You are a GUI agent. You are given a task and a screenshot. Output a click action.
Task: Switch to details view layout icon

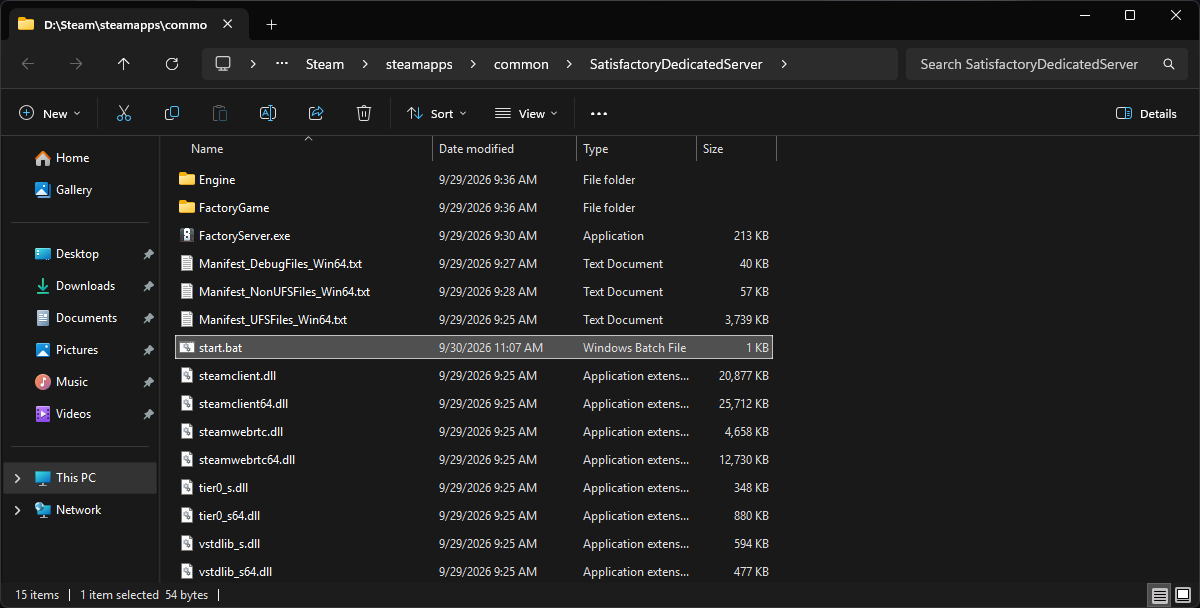pos(1159,595)
